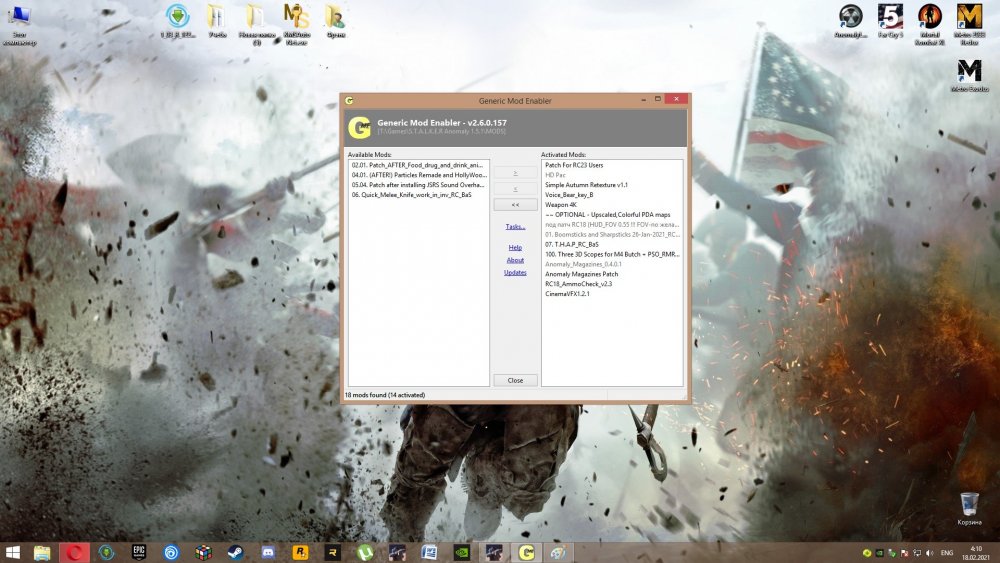Select 'CinemaVFX1.2.1' in Activated Mods list

(567, 294)
